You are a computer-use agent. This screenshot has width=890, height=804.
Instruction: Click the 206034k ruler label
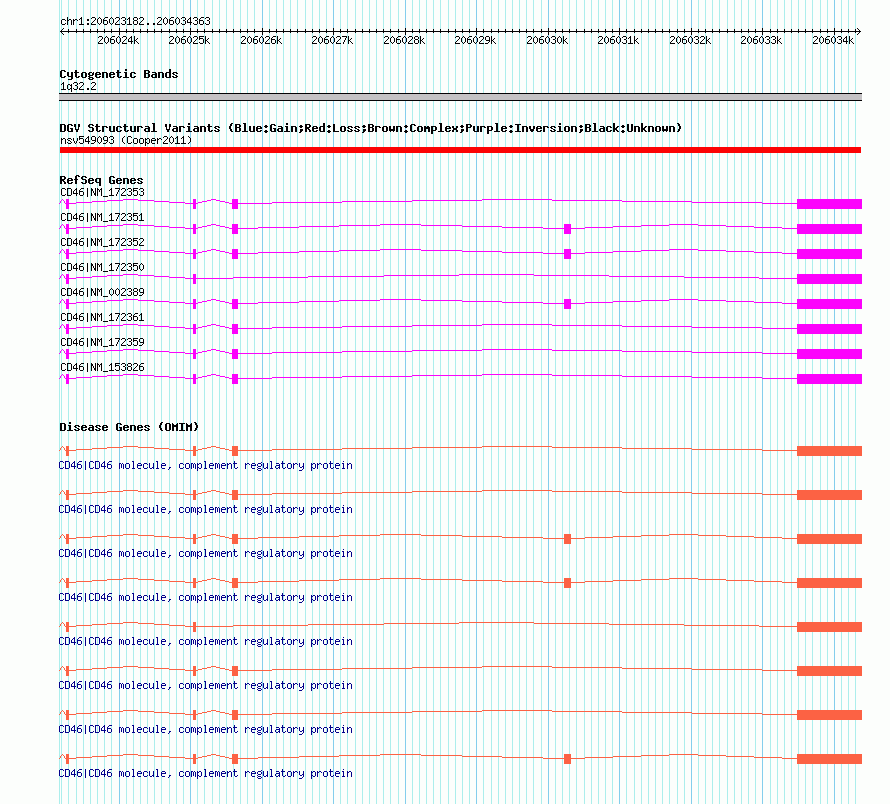point(833,40)
